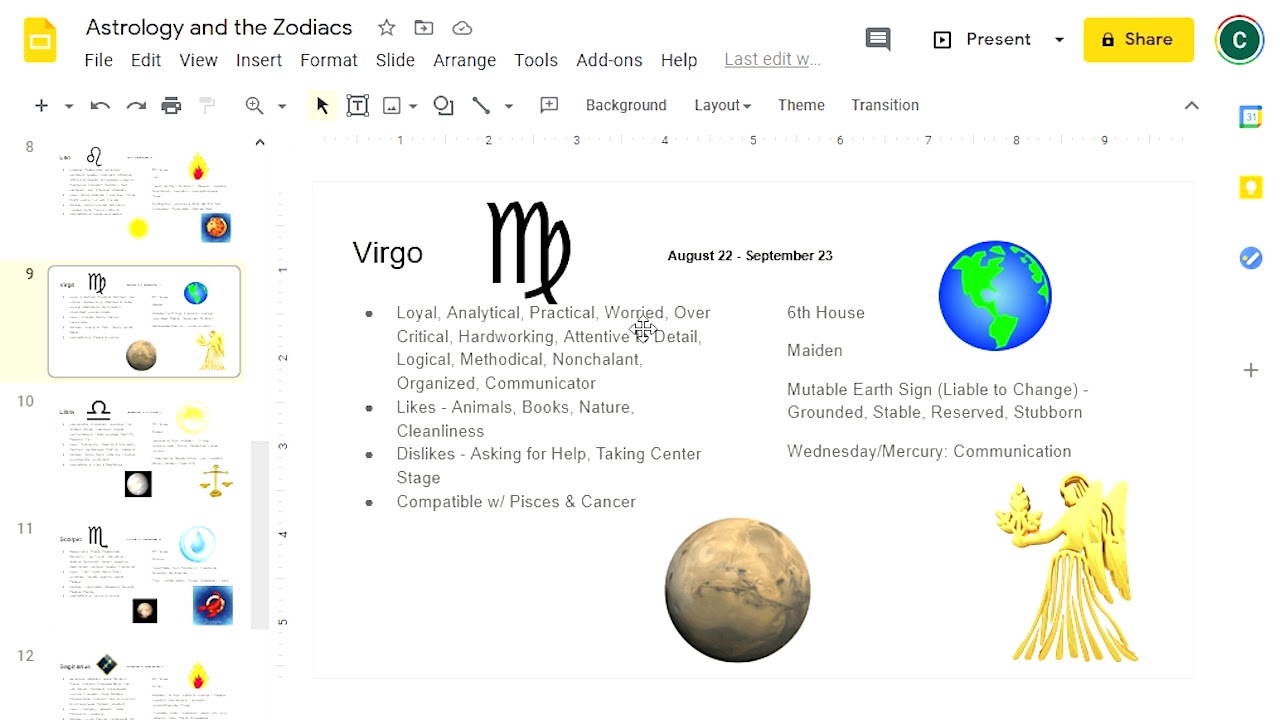Screen dimensions: 1280x720
Task: Open the Last edit link
Action: tap(772, 60)
